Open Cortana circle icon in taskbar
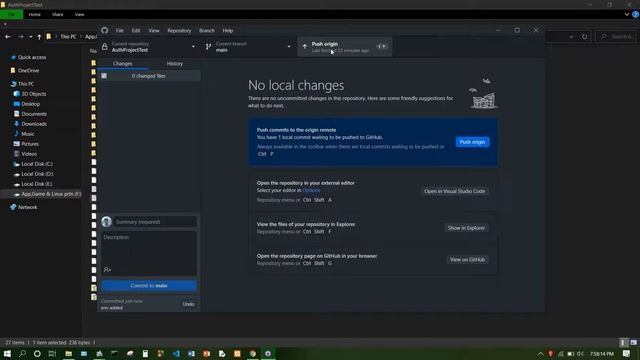The image size is (640, 360). pos(37,353)
